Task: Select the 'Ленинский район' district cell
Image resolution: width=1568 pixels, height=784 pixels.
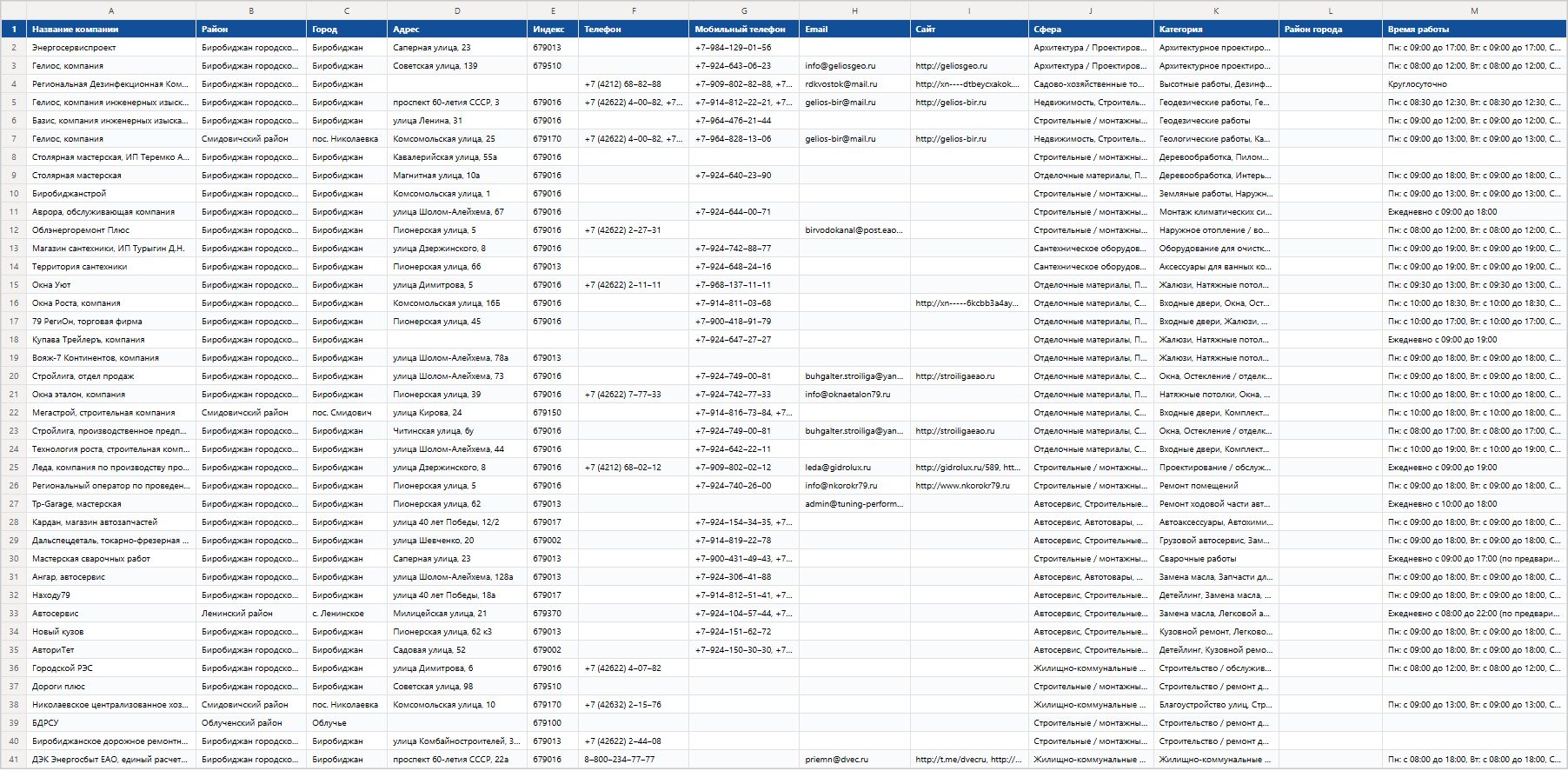Action: [251, 614]
